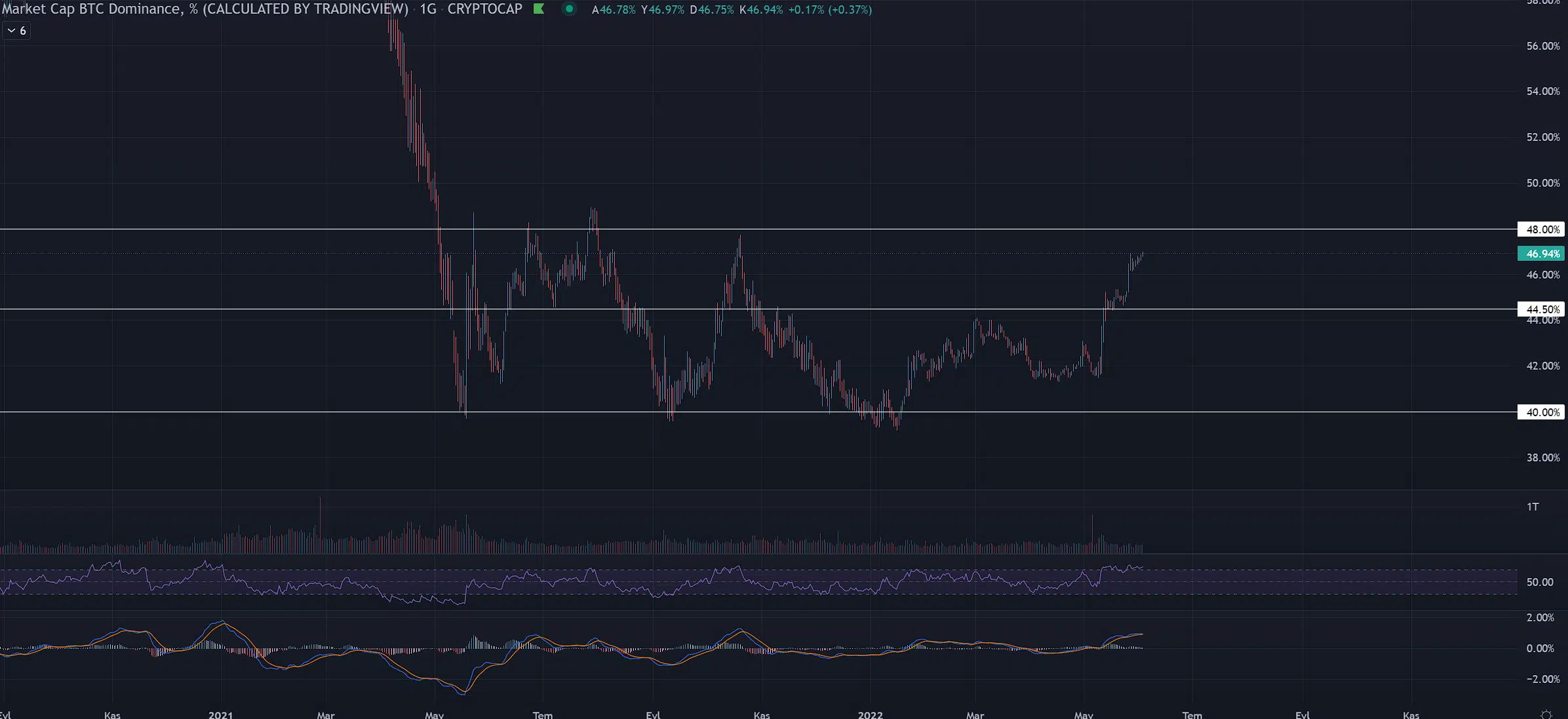
Task: Click the closing value K46.94% in legend
Action: [x=761, y=10]
